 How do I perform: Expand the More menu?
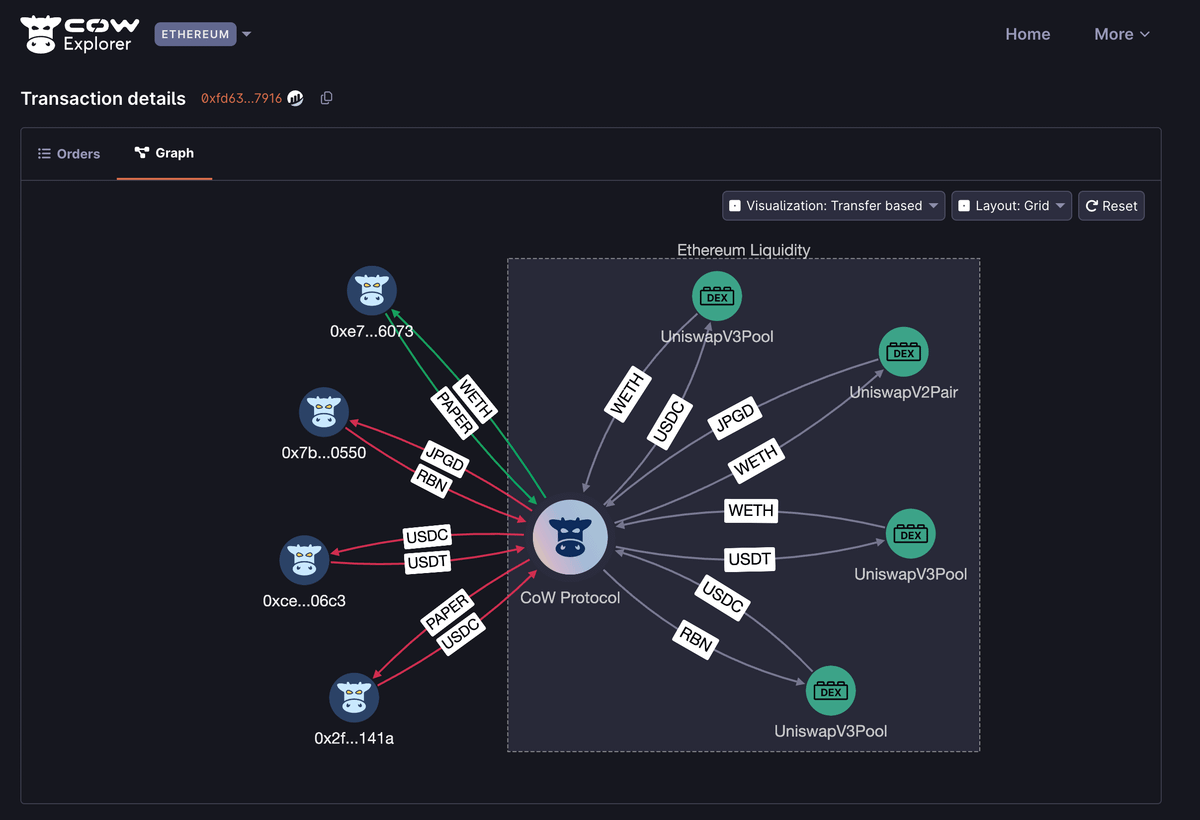click(1121, 34)
